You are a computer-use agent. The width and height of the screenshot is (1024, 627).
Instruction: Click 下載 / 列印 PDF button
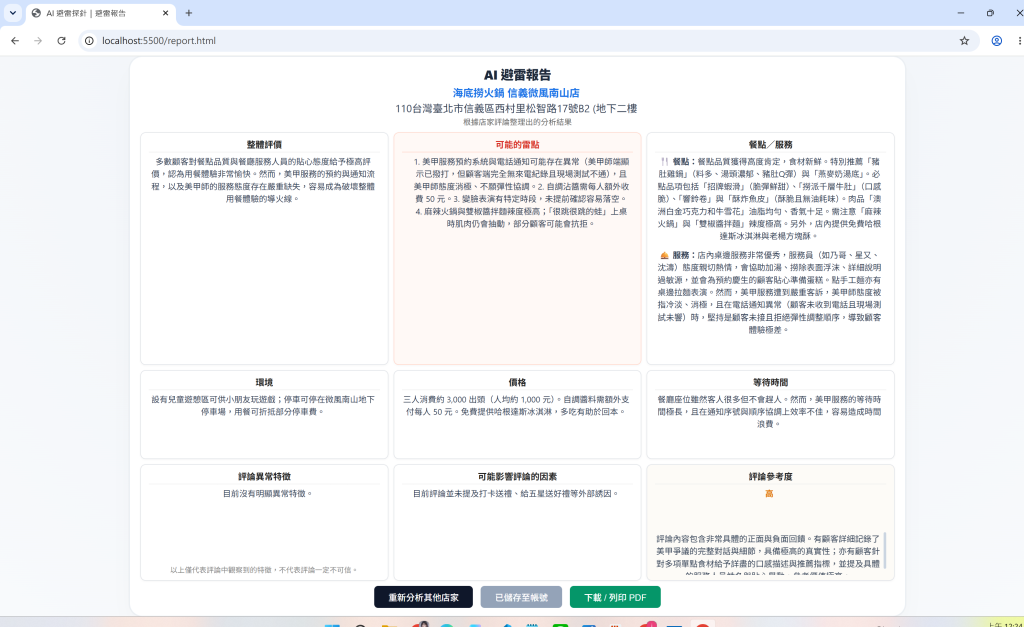(x=615, y=597)
